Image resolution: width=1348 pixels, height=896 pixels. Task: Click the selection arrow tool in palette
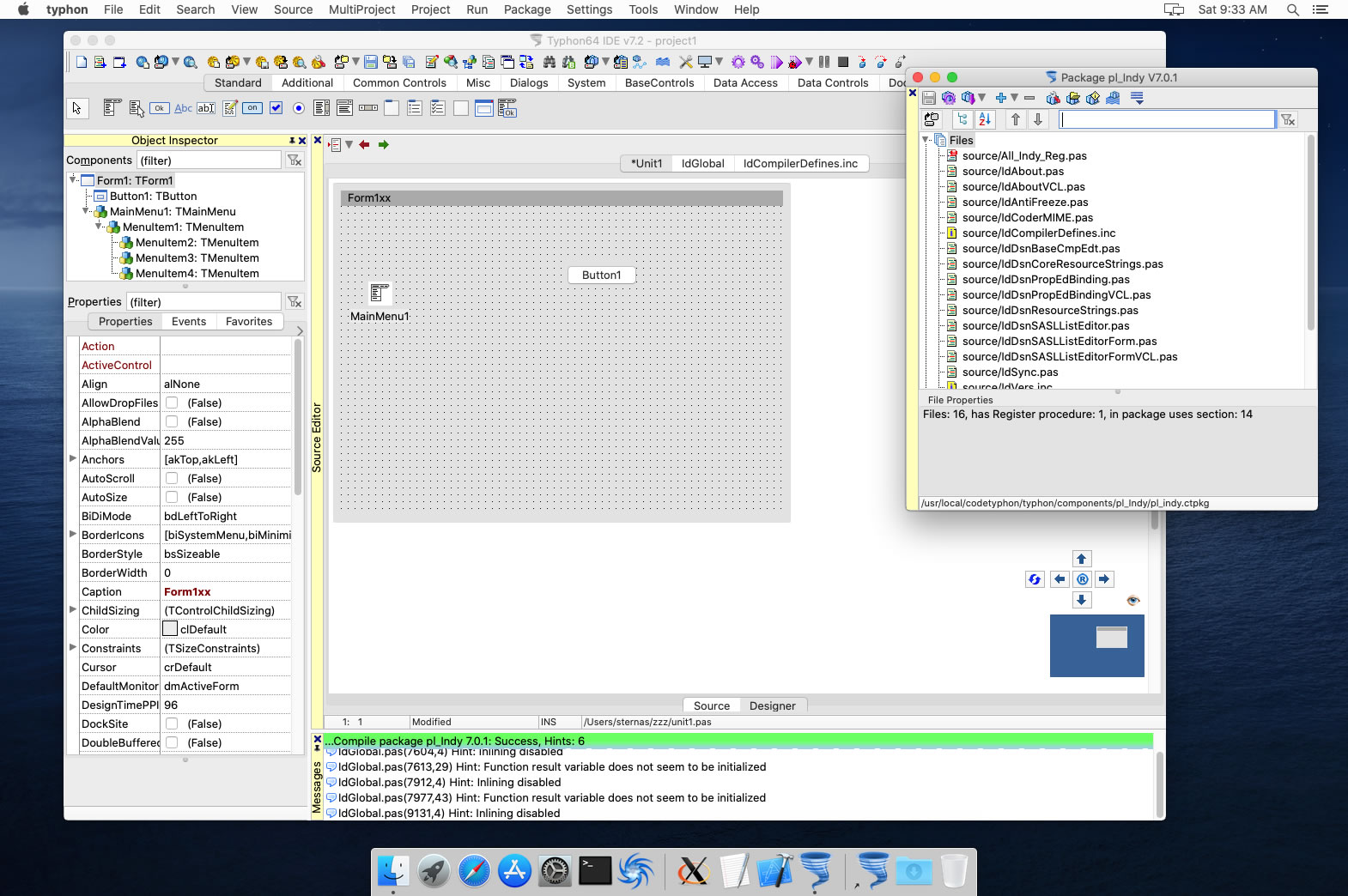[x=76, y=108]
